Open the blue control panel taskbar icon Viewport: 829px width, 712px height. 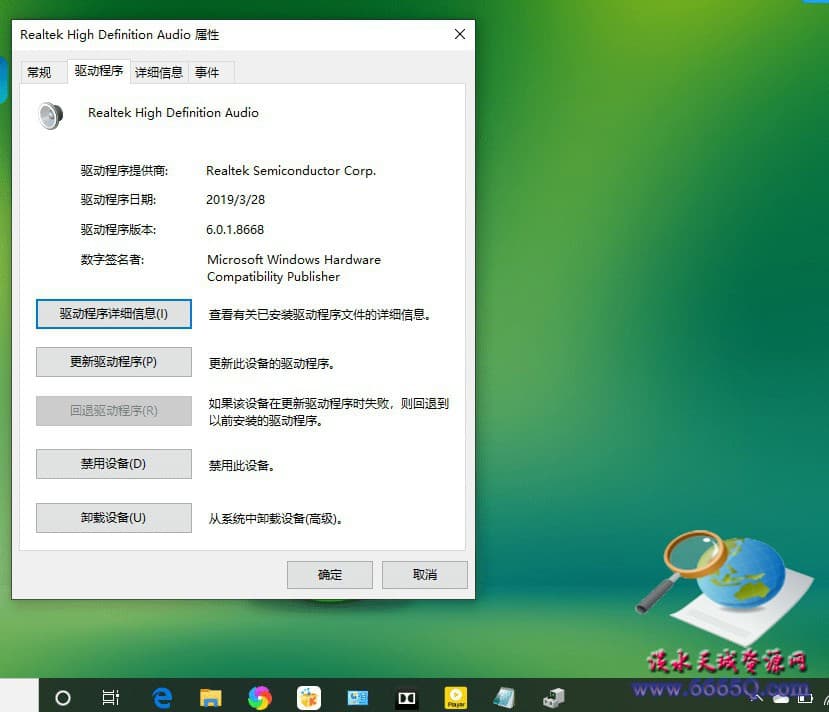coord(357,698)
